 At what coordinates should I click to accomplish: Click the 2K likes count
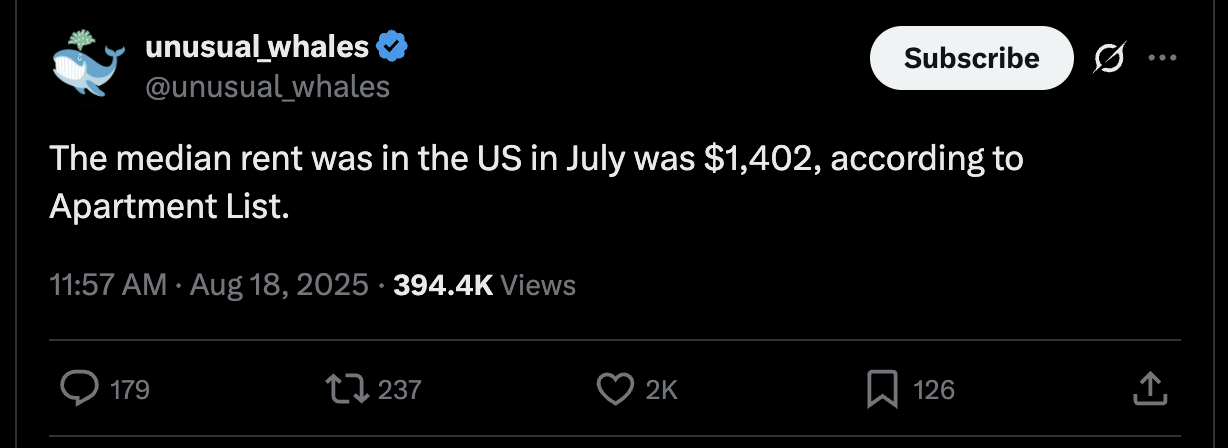661,390
